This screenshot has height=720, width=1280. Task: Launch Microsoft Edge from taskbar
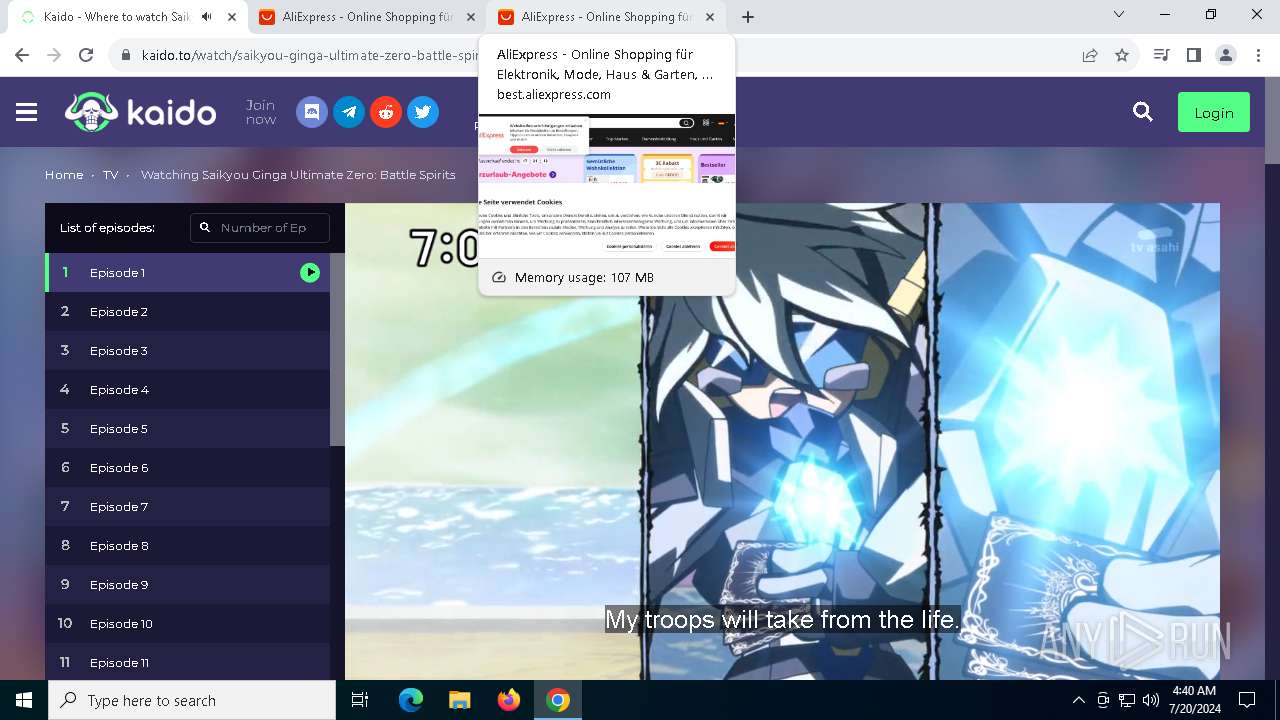[411, 700]
